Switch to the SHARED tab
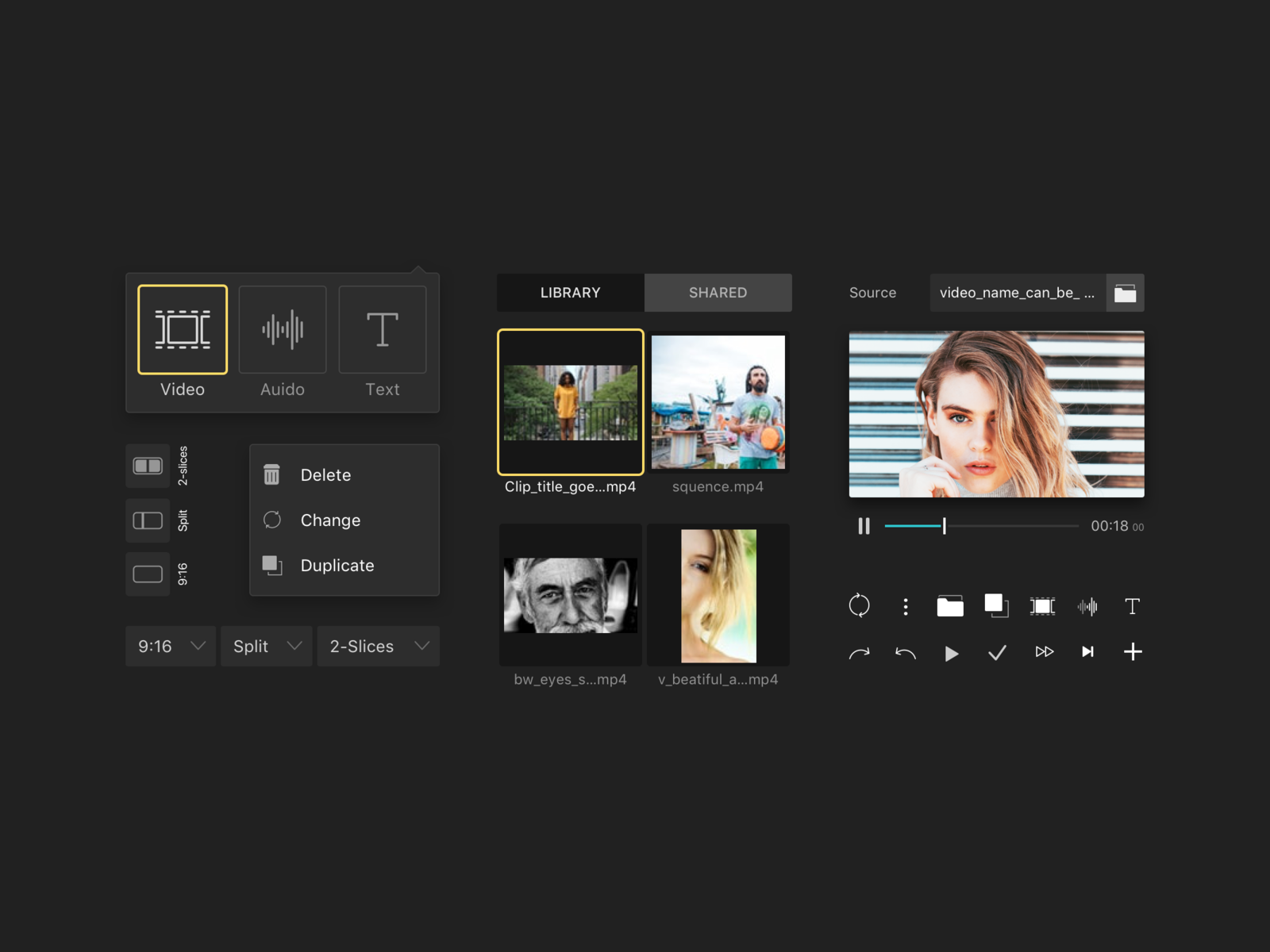This screenshot has width=1270, height=952. tap(718, 293)
